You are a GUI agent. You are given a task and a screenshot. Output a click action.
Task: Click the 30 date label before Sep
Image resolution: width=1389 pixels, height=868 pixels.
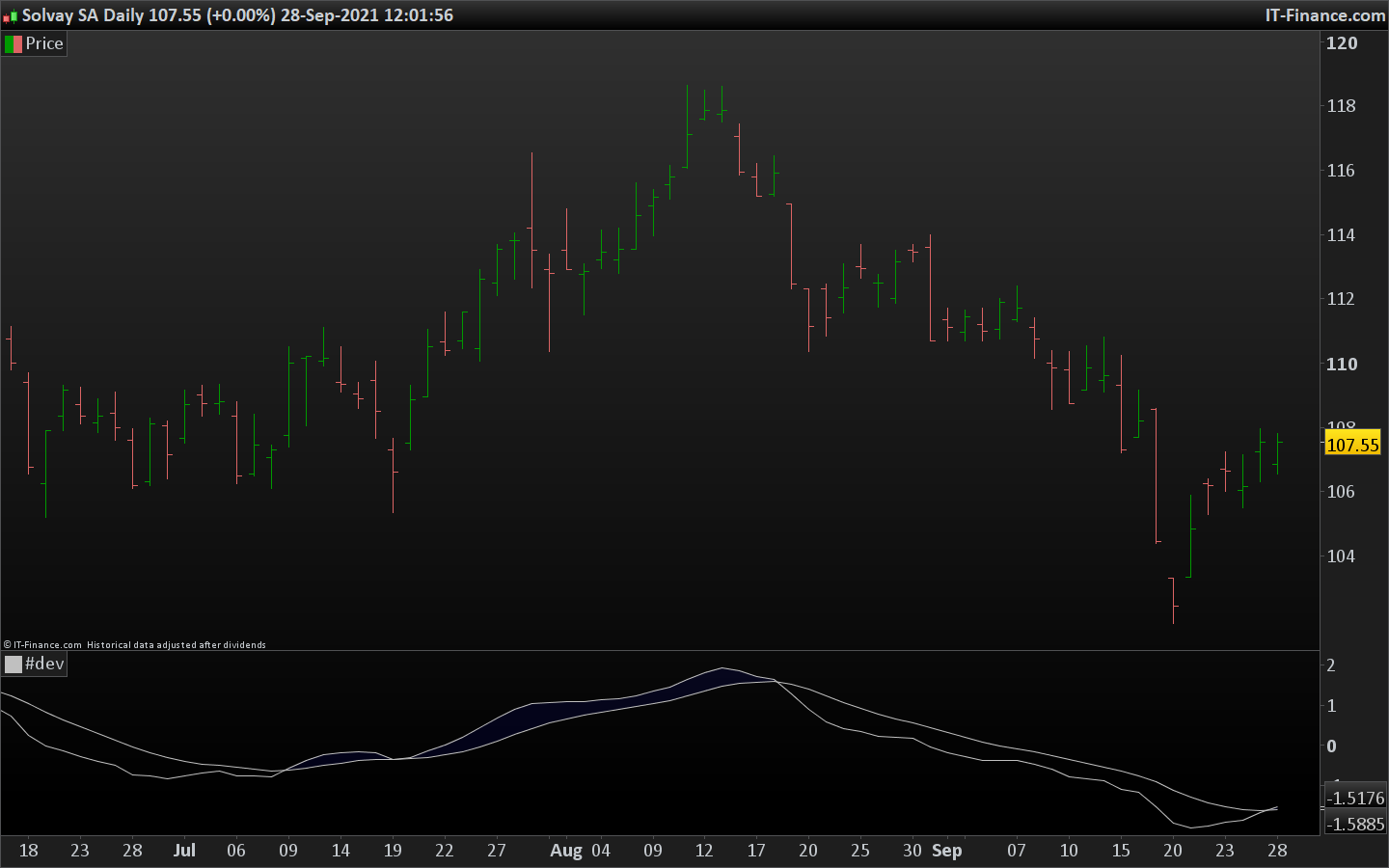coord(912,851)
